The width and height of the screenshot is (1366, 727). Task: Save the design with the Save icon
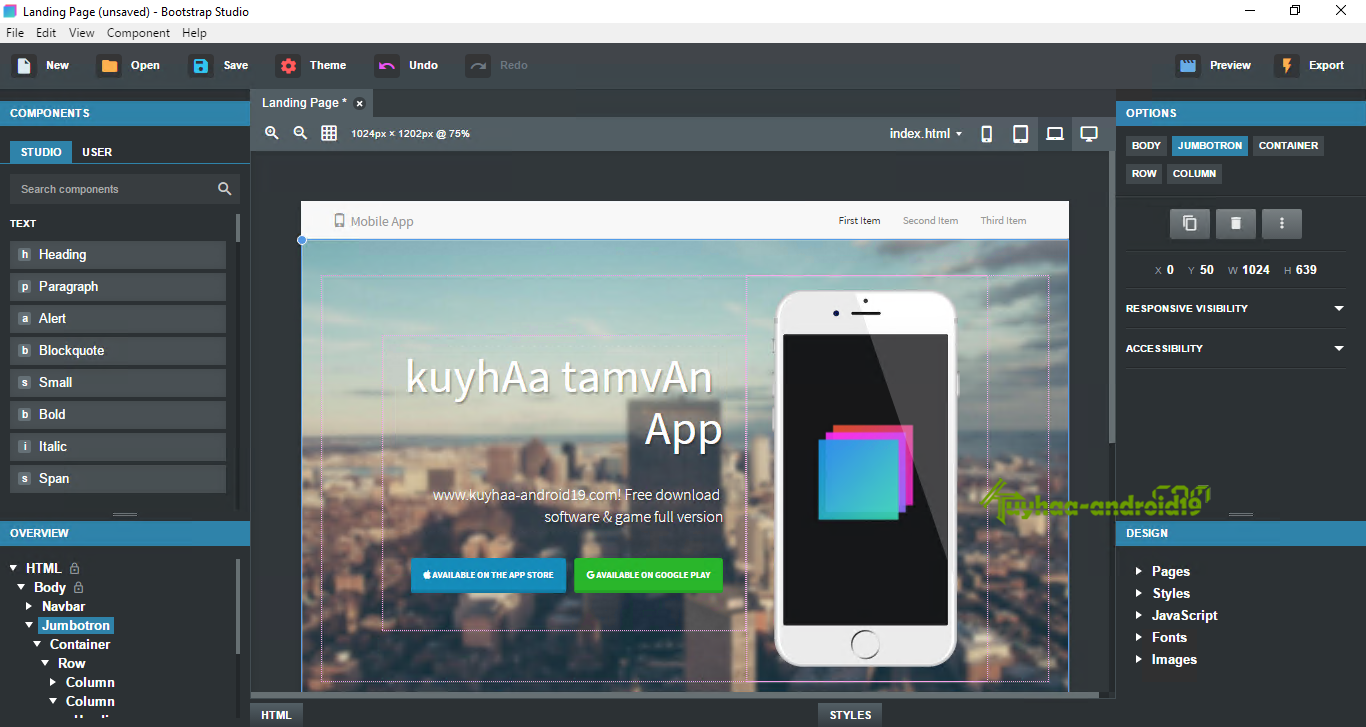pyautogui.click(x=201, y=66)
